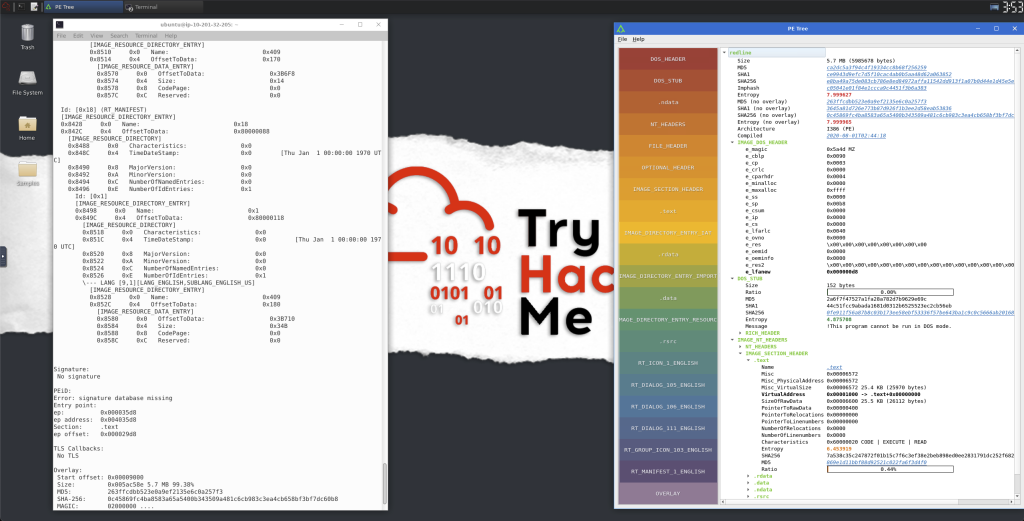Switch to PE Tree in the taskbar
The height and width of the screenshot is (521, 1024).
pyautogui.click(x=82, y=7)
